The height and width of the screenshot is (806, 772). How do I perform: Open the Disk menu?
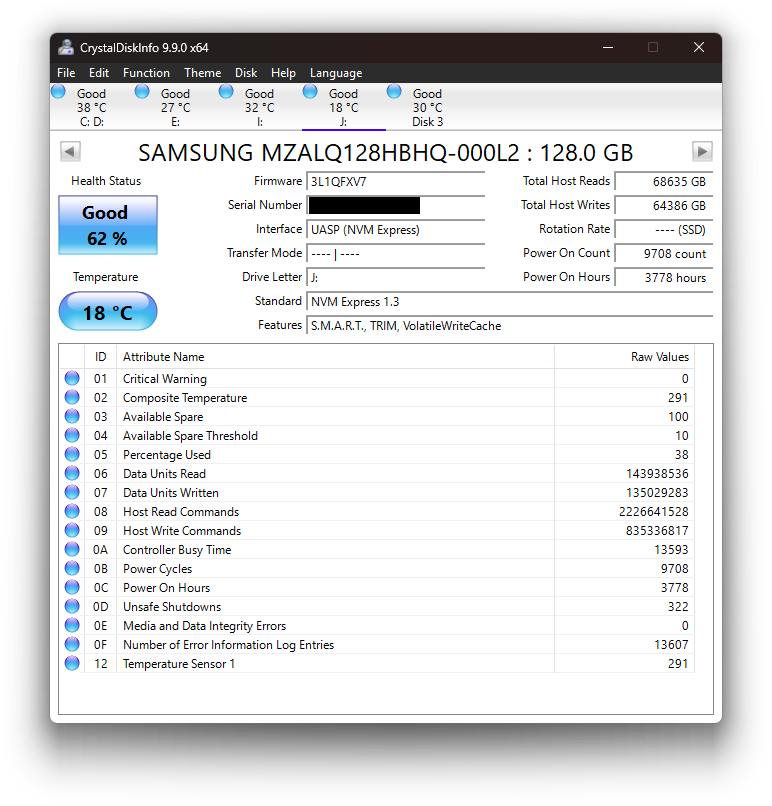pyautogui.click(x=246, y=73)
